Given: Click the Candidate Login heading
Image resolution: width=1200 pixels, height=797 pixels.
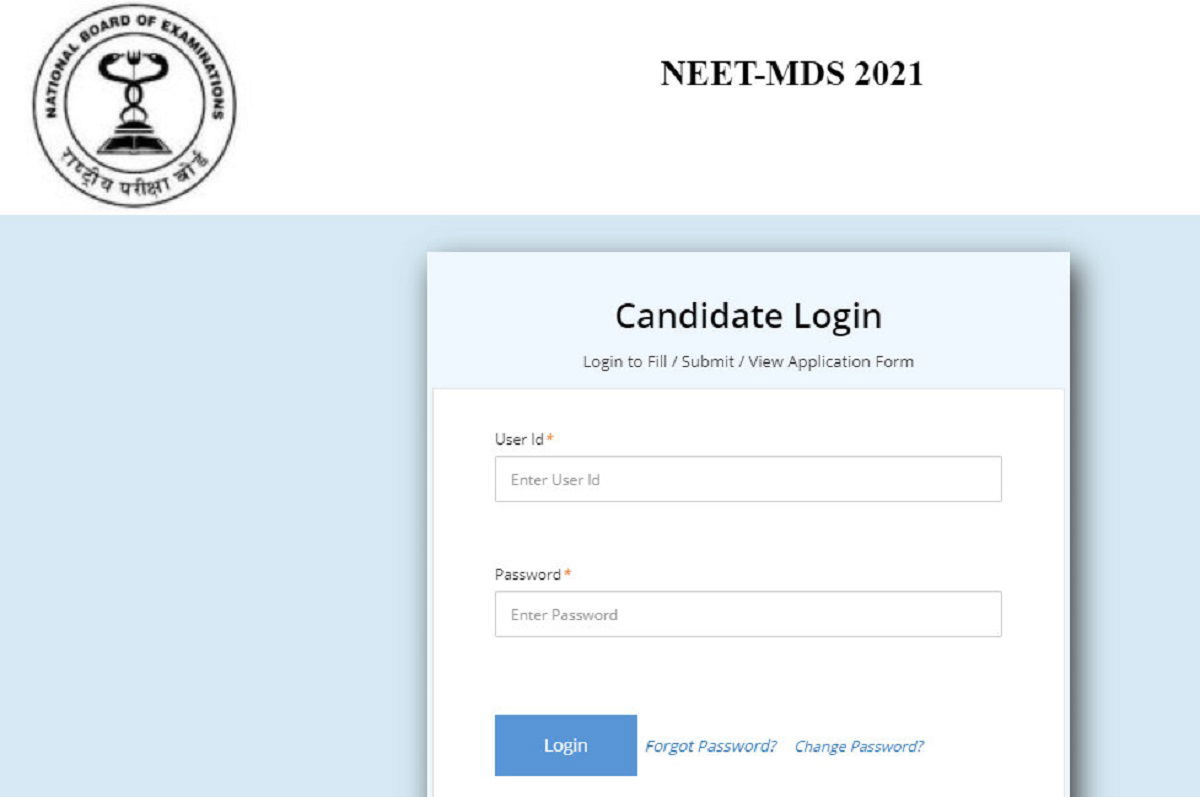Looking at the screenshot, I should point(748,316).
